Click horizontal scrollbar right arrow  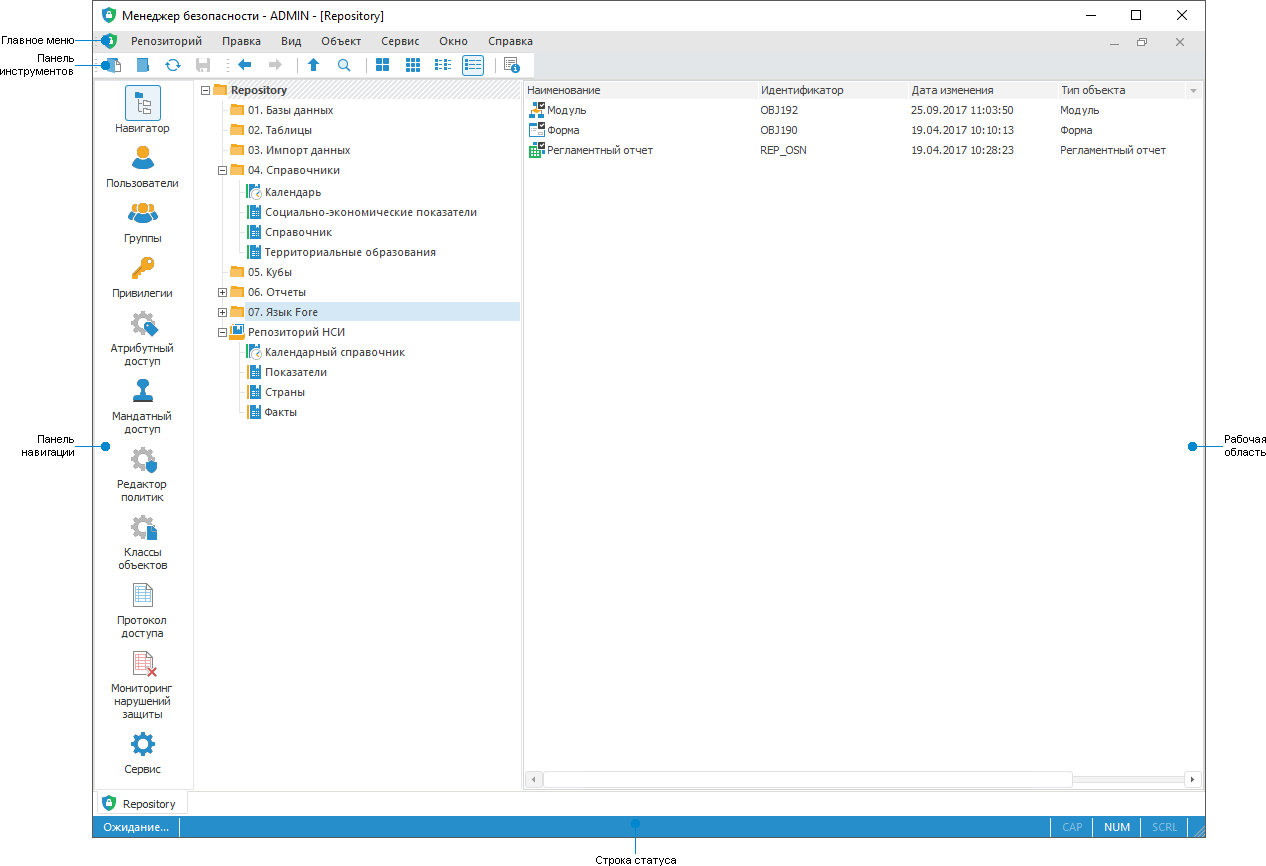click(1192, 779)
